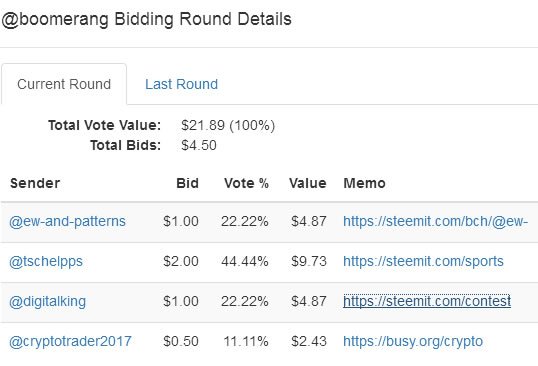538x366 pixels.
Task: Open the @ew-and-patterns sender profile link
Action: pyautogui.click(x=67, y=221)
